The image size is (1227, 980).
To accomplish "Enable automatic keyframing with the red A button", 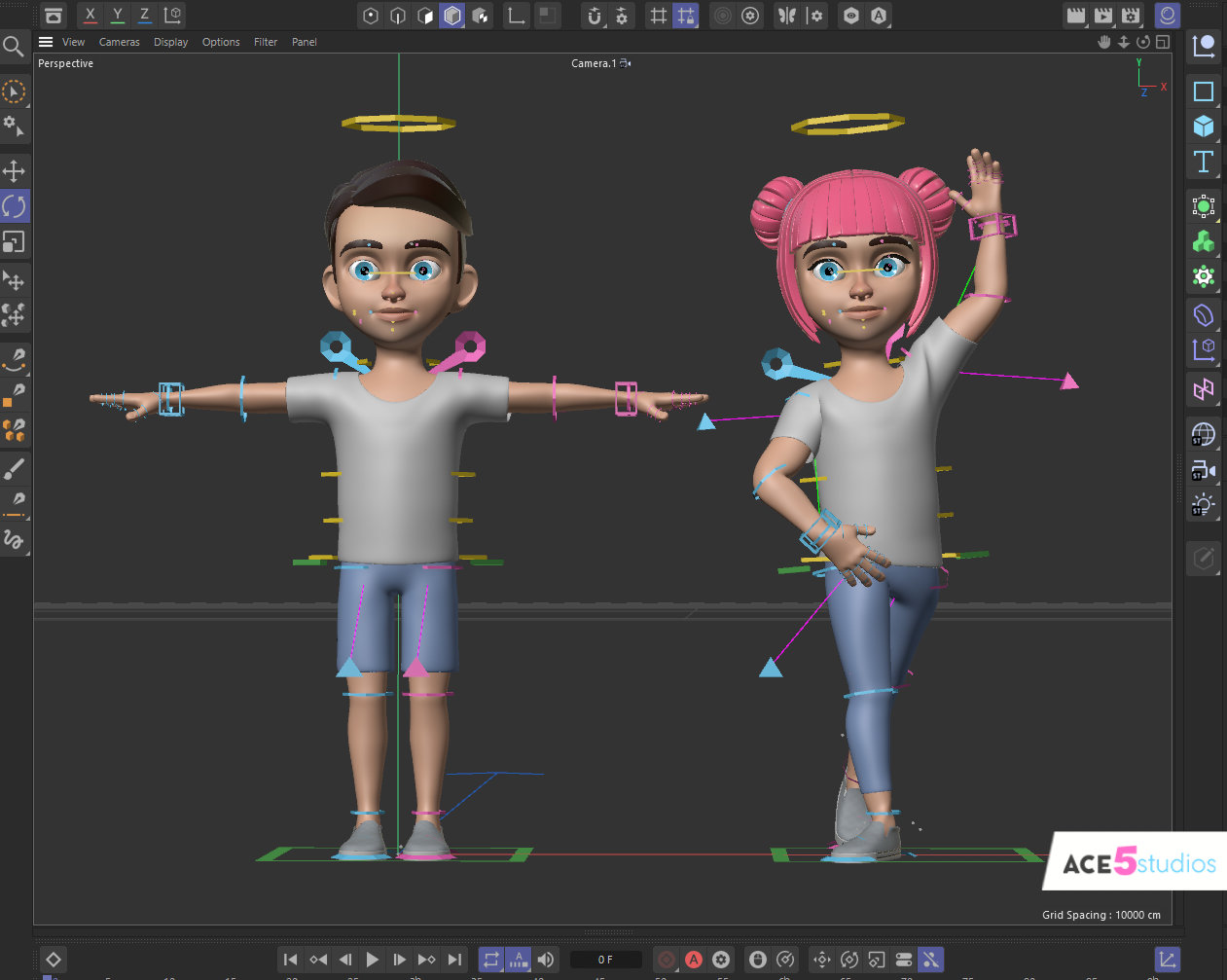I will click(694, 959).
